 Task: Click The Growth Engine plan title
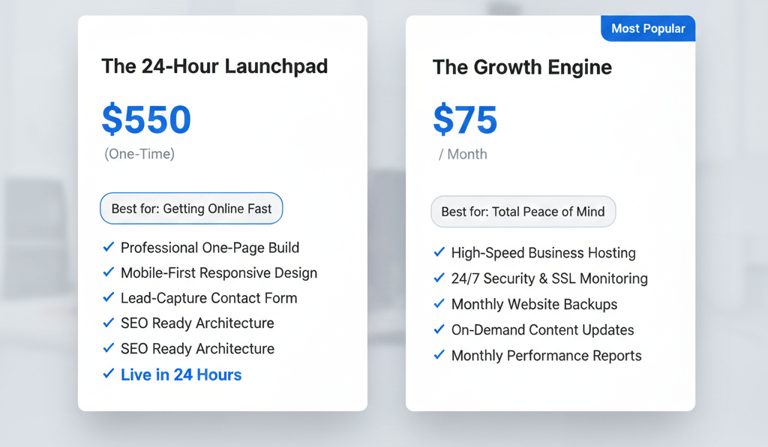tap(522, 68)
